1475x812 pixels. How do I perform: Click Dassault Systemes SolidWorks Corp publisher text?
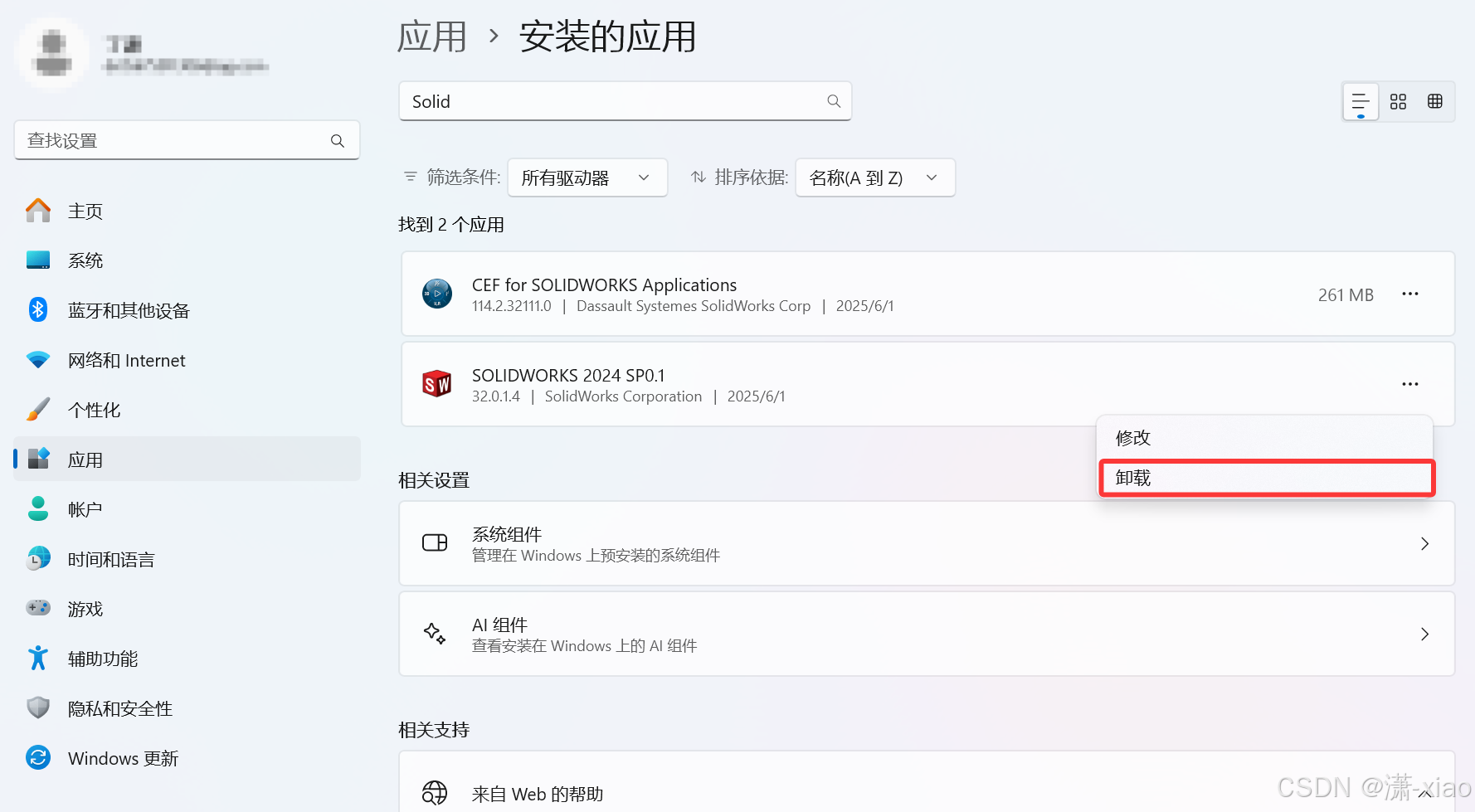coord(694,306)
